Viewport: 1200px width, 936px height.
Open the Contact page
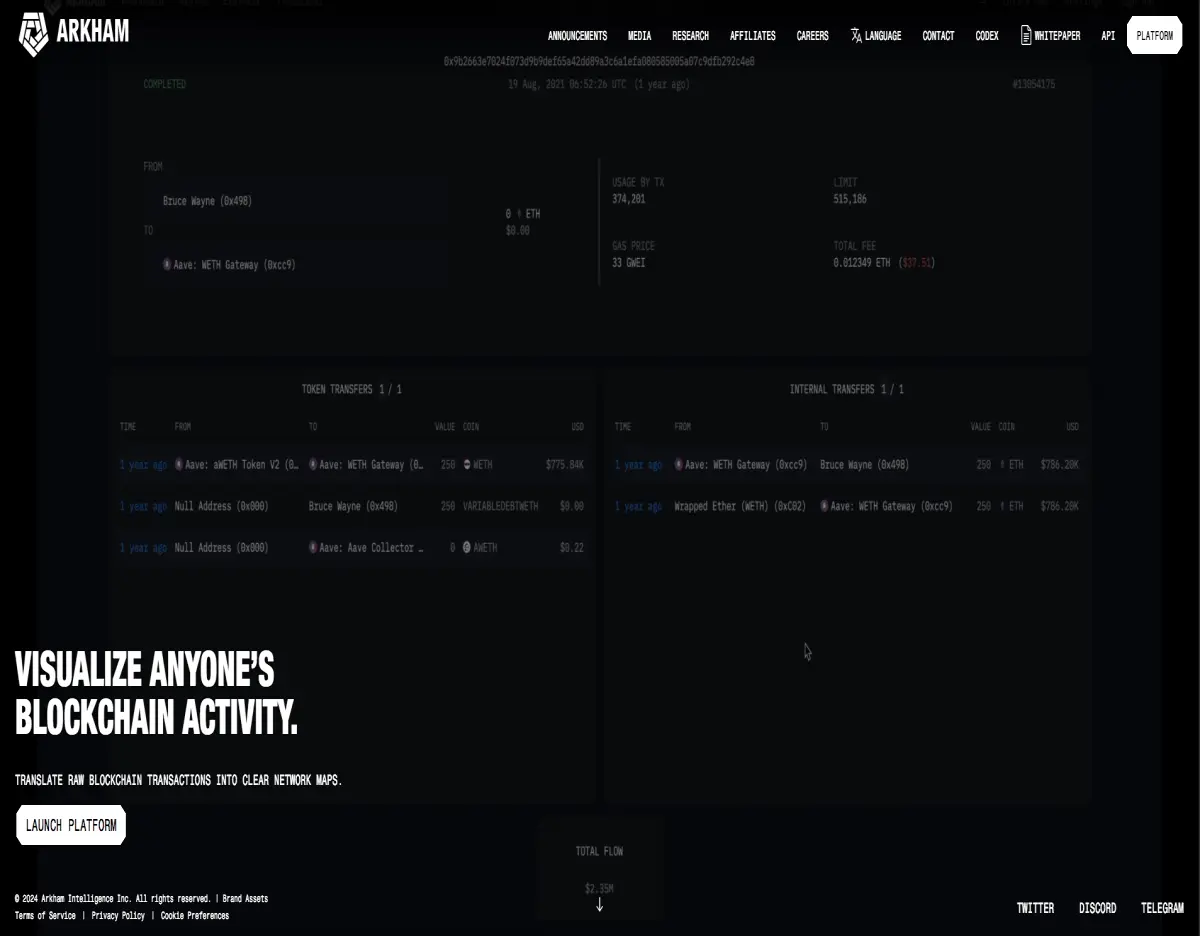938,36
